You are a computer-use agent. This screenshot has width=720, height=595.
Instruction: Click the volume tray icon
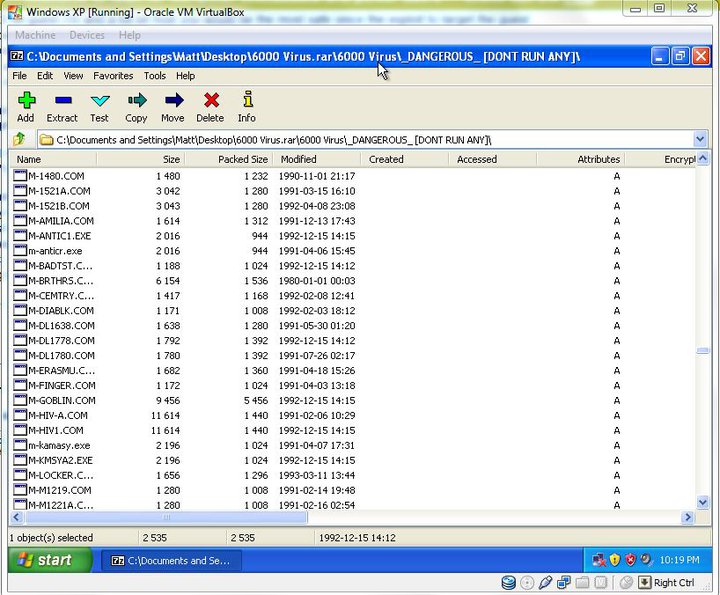[x=647, y=560]
